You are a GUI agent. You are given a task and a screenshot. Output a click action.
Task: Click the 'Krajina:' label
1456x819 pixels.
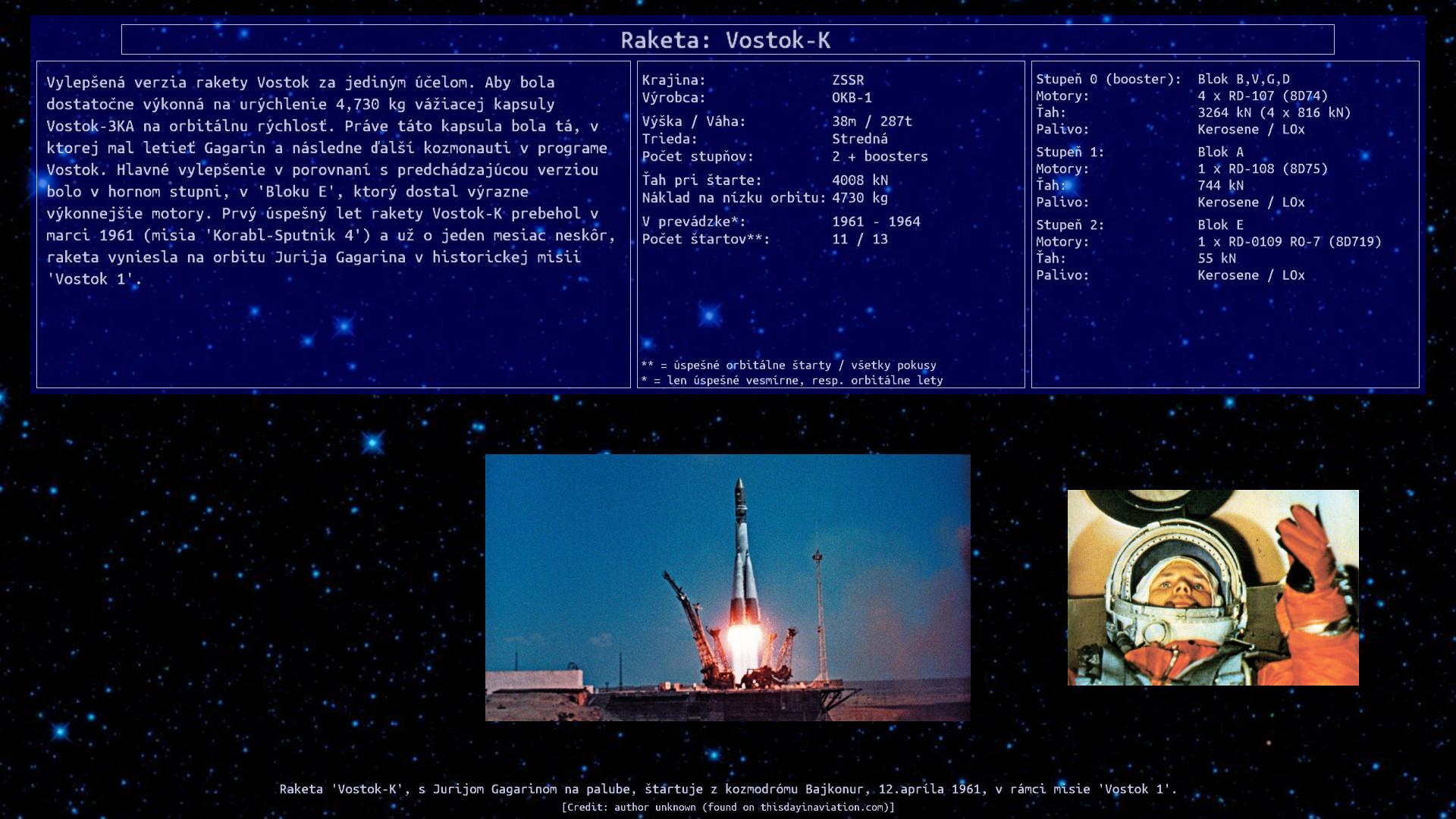(x=673, y=80)
